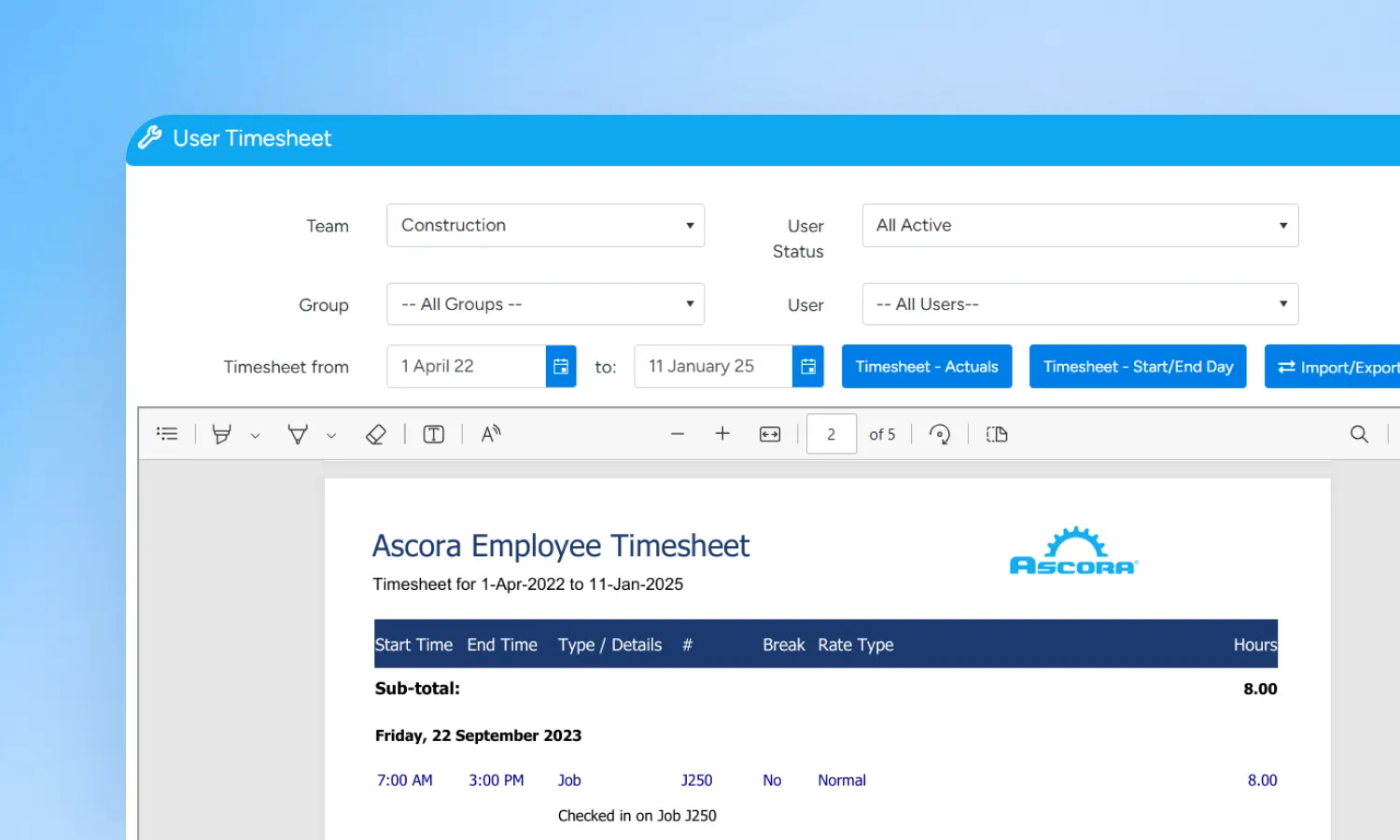Switch the page view layout icon
Image resolution: width=1400 pixels, height=840 pixels.
pyautogui.click(x=997, y=434)
